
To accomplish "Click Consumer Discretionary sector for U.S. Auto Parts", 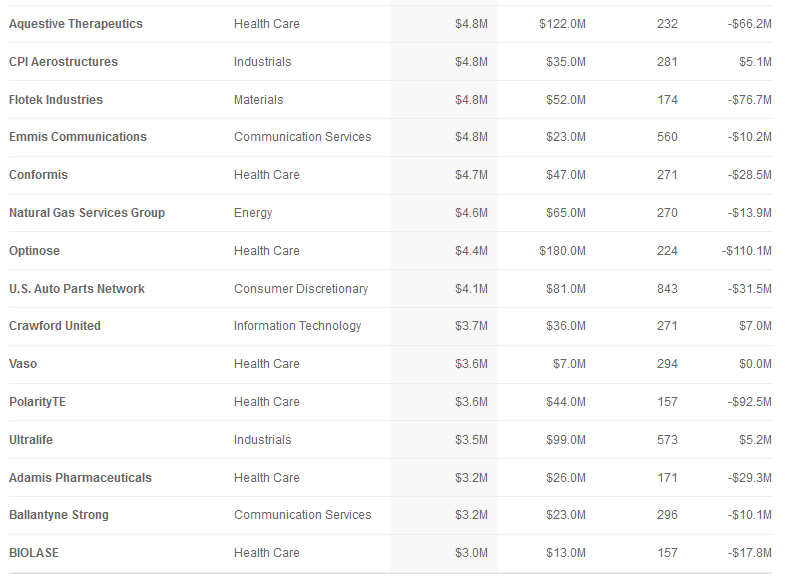I will [301, 289].
